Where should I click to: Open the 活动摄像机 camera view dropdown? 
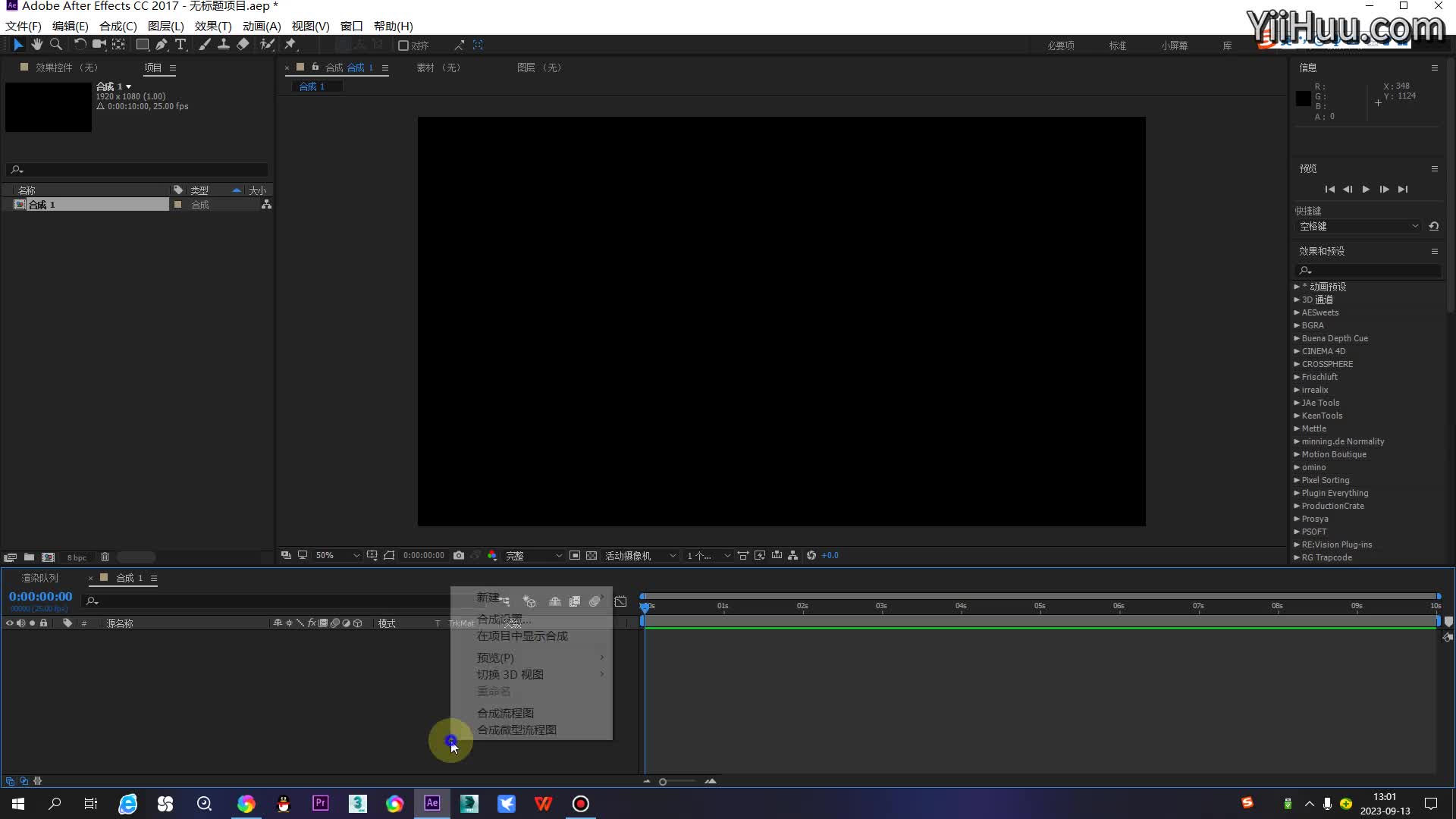tap(640, 556)
